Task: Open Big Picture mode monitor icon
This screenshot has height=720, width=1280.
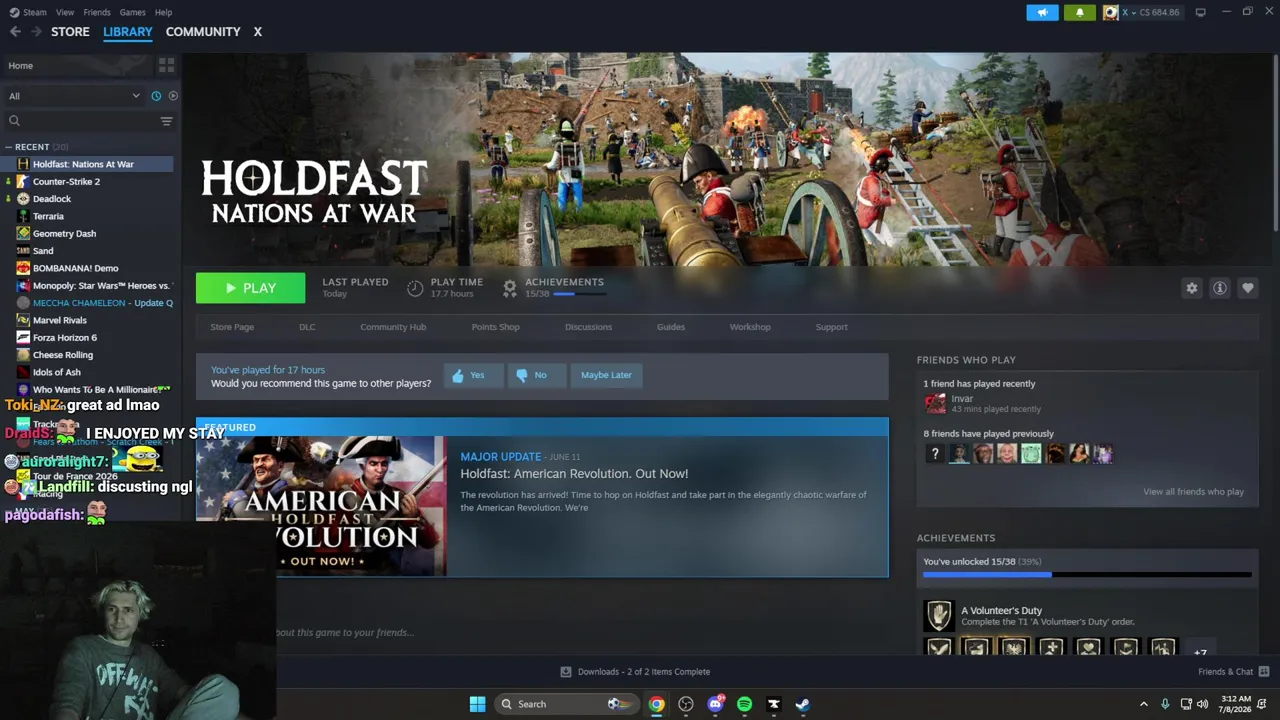Action: pyautogui.click(x=1200, y=12)
